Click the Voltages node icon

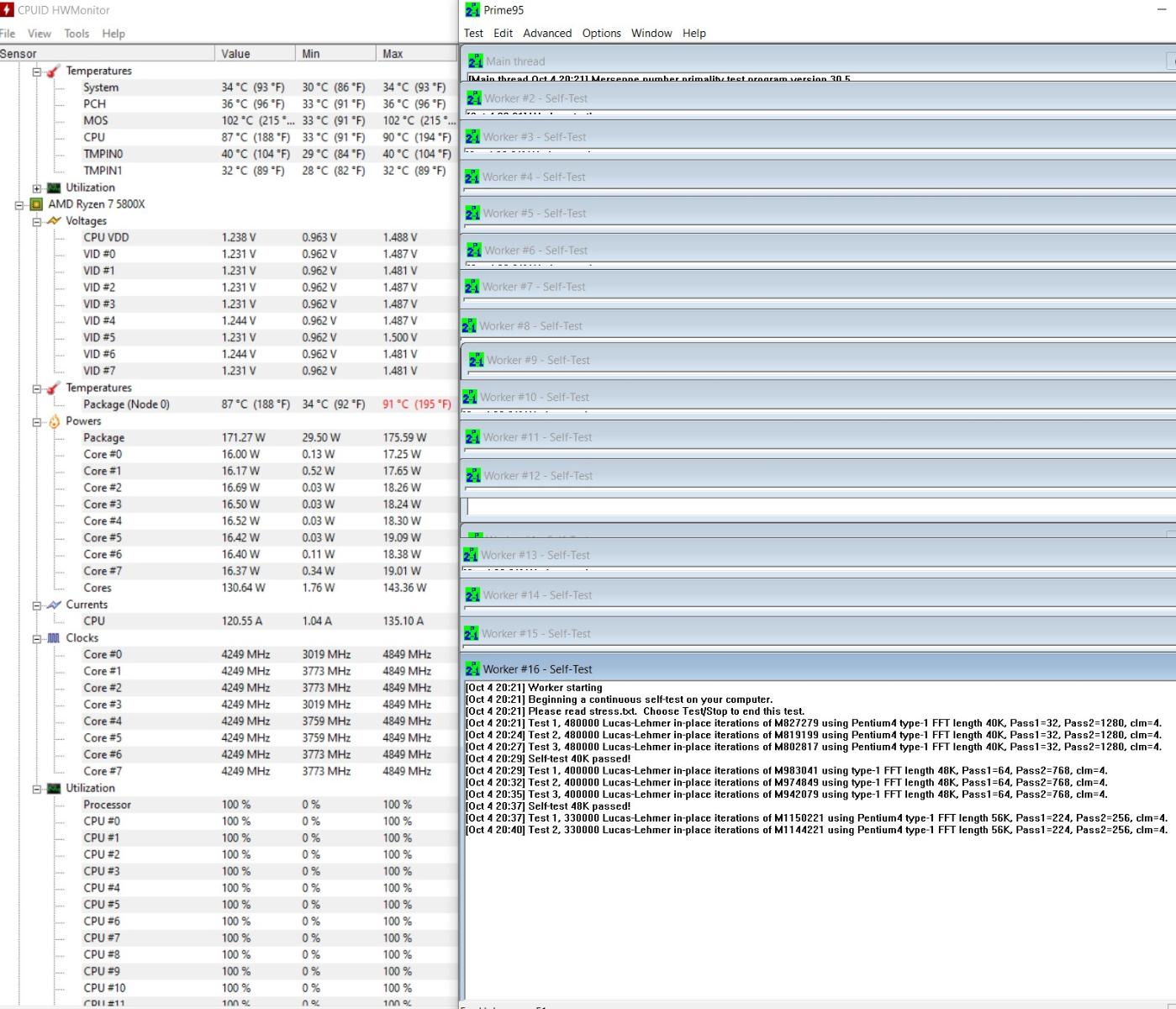[x=54, y=221]
